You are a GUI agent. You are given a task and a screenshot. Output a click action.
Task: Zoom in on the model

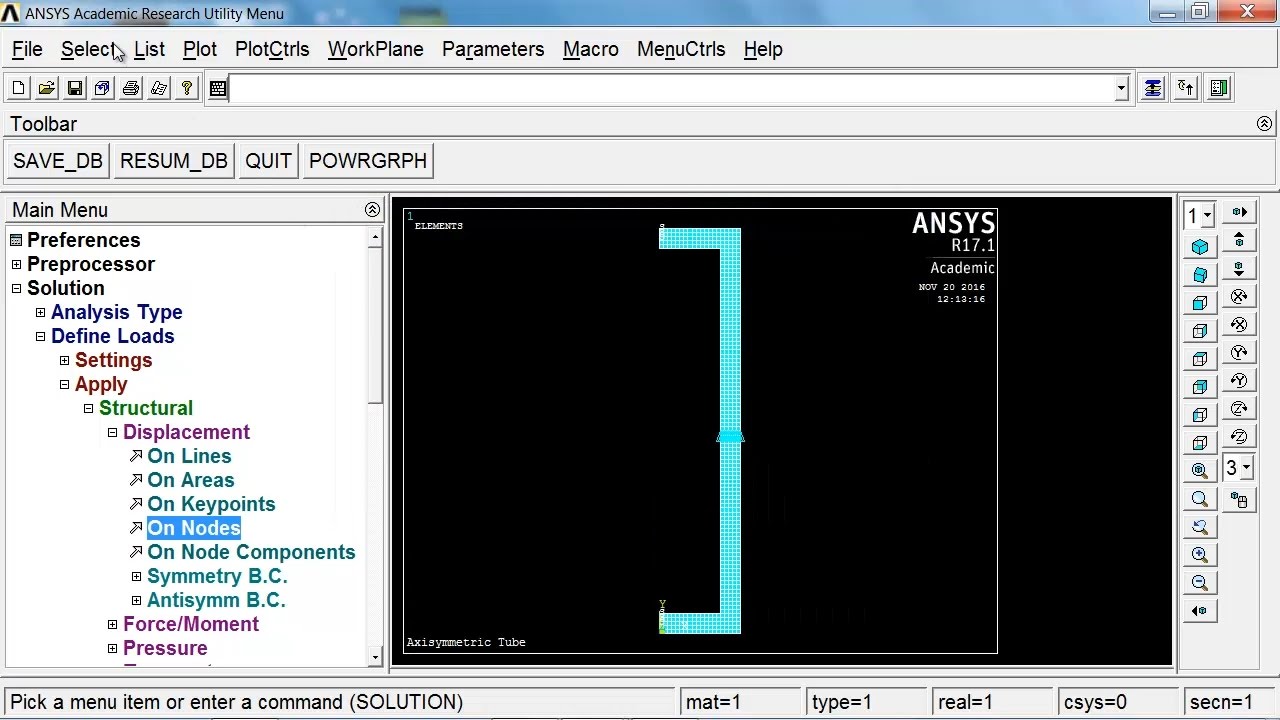[x=1200, y=555]
